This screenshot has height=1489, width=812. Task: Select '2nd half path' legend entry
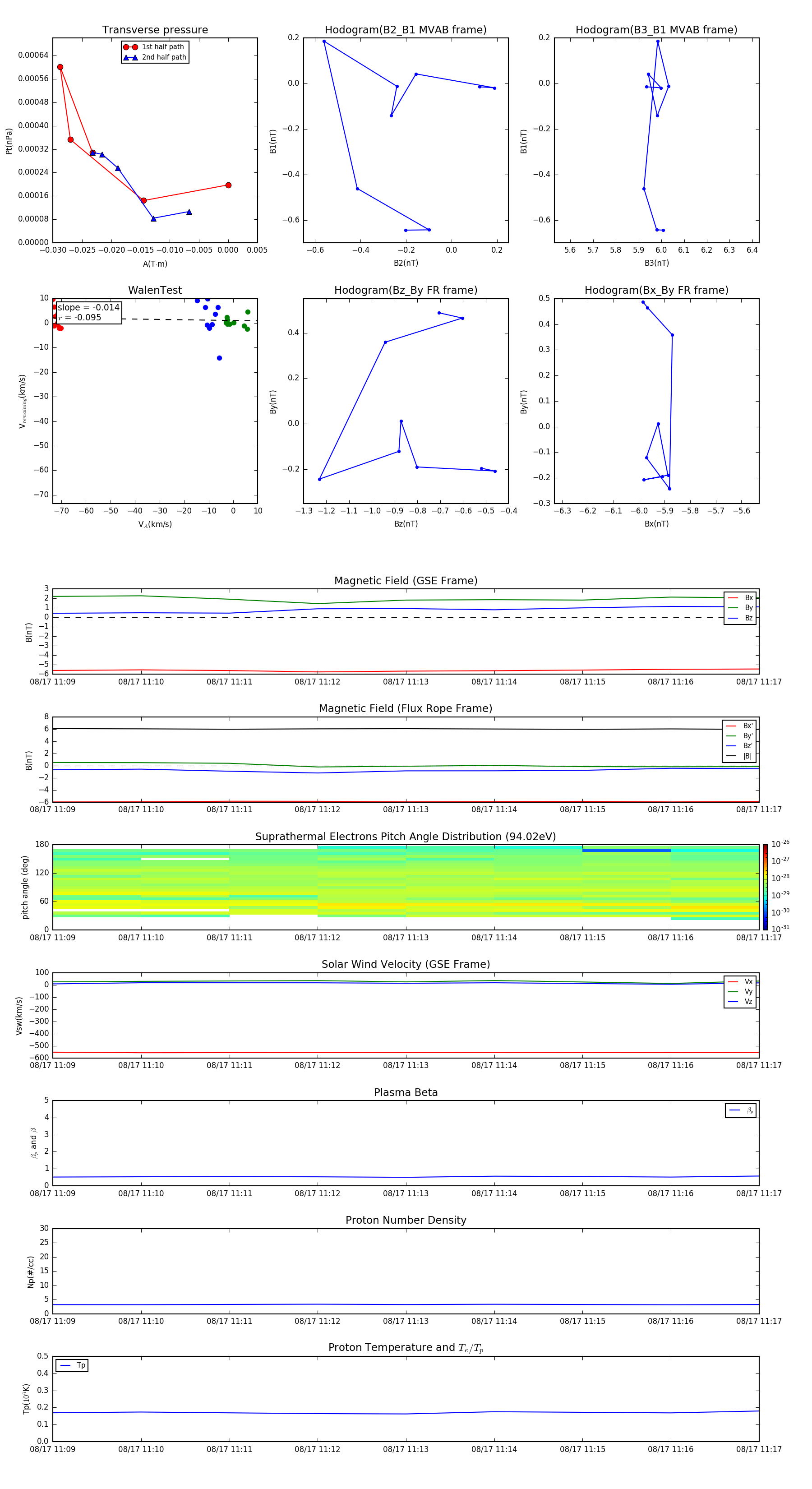click(155, 57)
